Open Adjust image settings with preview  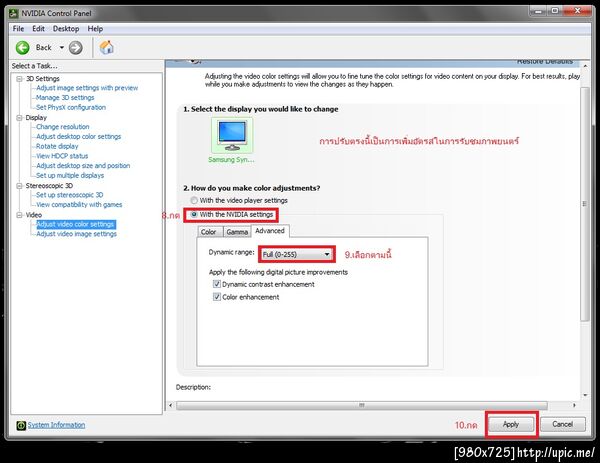[87, 88]
